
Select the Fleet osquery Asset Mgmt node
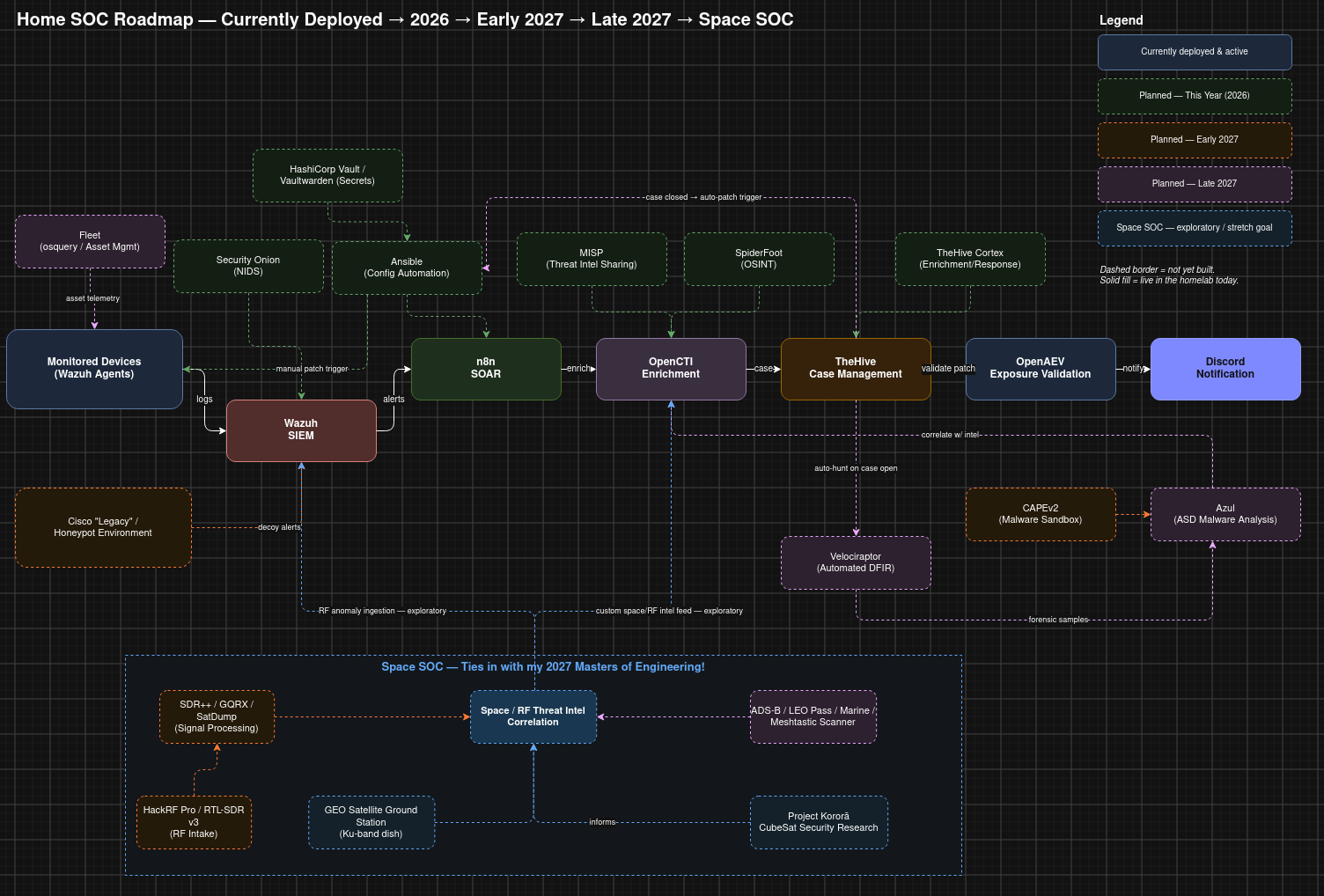(90, 241)
